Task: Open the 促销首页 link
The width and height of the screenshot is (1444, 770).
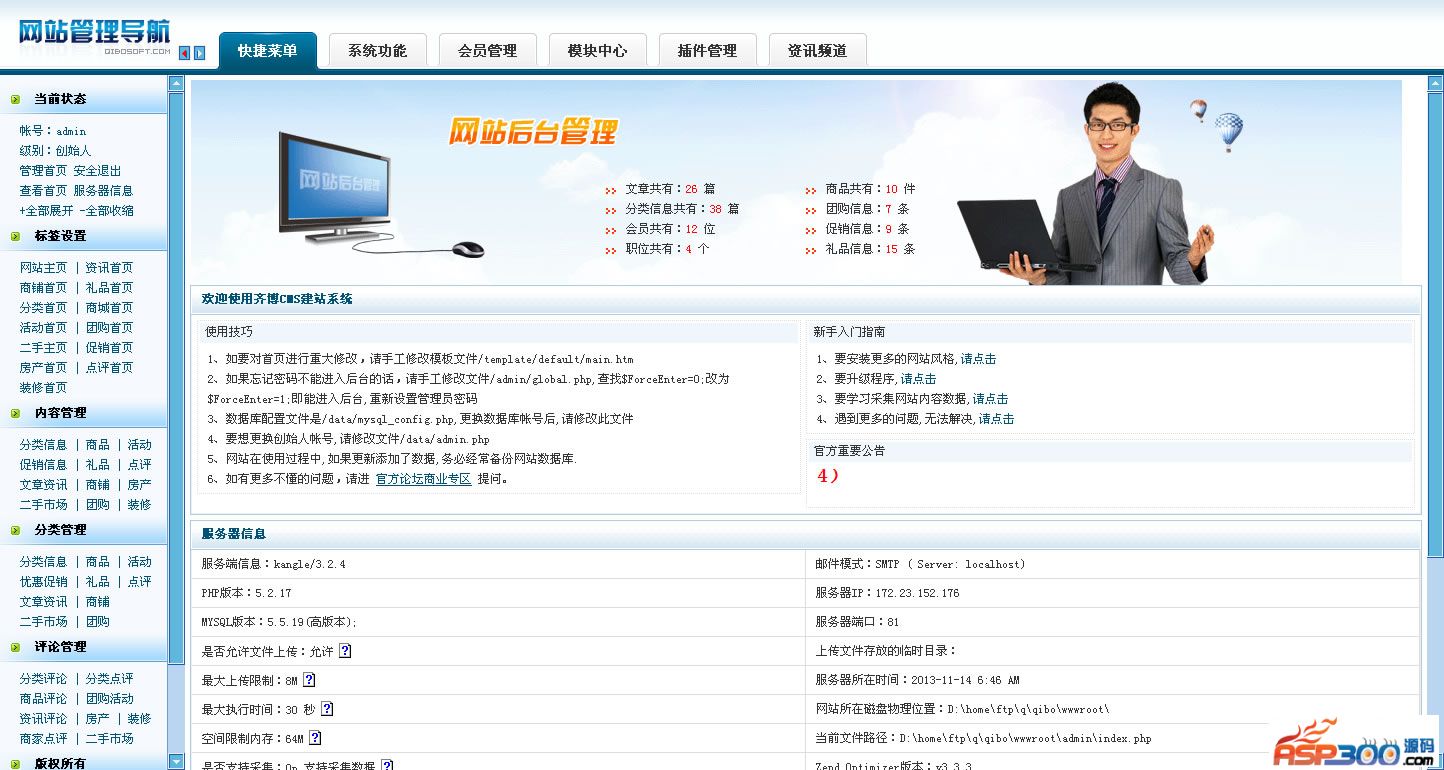Action: point(109,348)
